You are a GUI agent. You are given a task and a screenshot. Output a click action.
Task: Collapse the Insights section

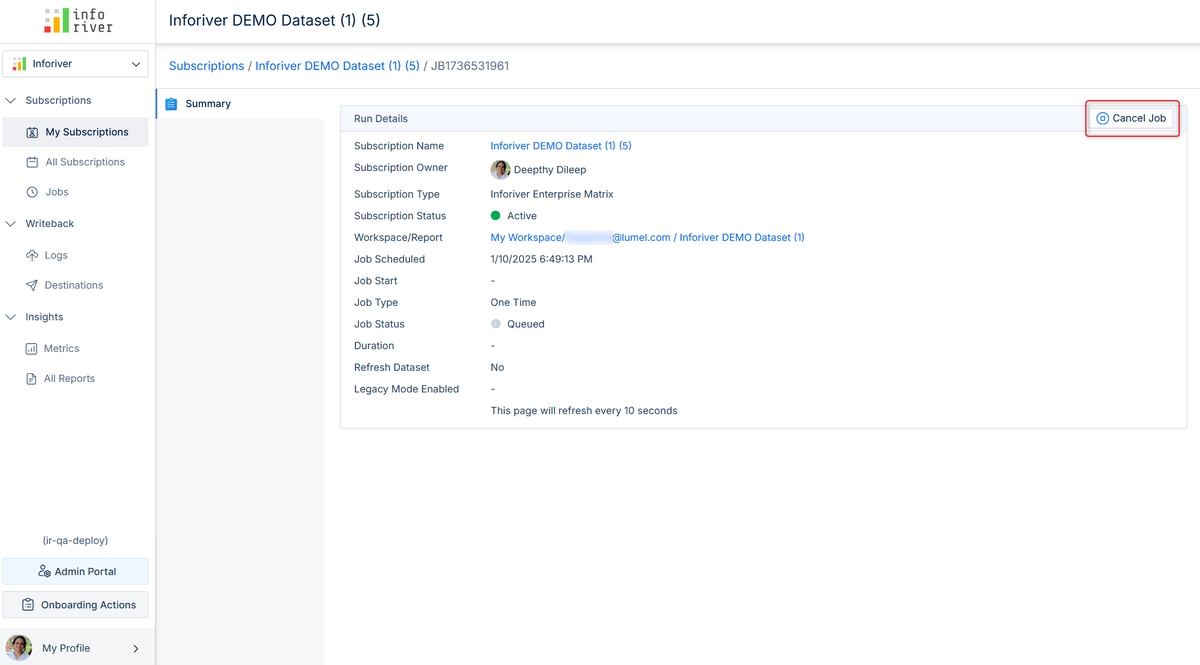pyautogui.click(x=11, y=317)
